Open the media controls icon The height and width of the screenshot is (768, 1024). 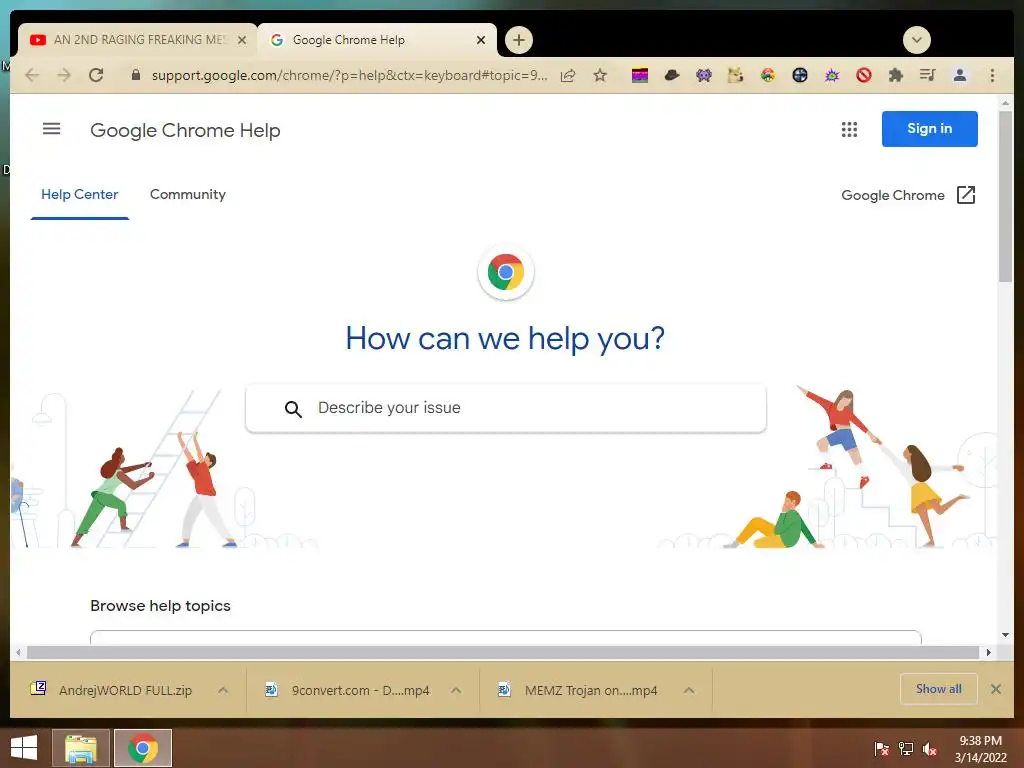pyautogui.click(x=928, y=75)
